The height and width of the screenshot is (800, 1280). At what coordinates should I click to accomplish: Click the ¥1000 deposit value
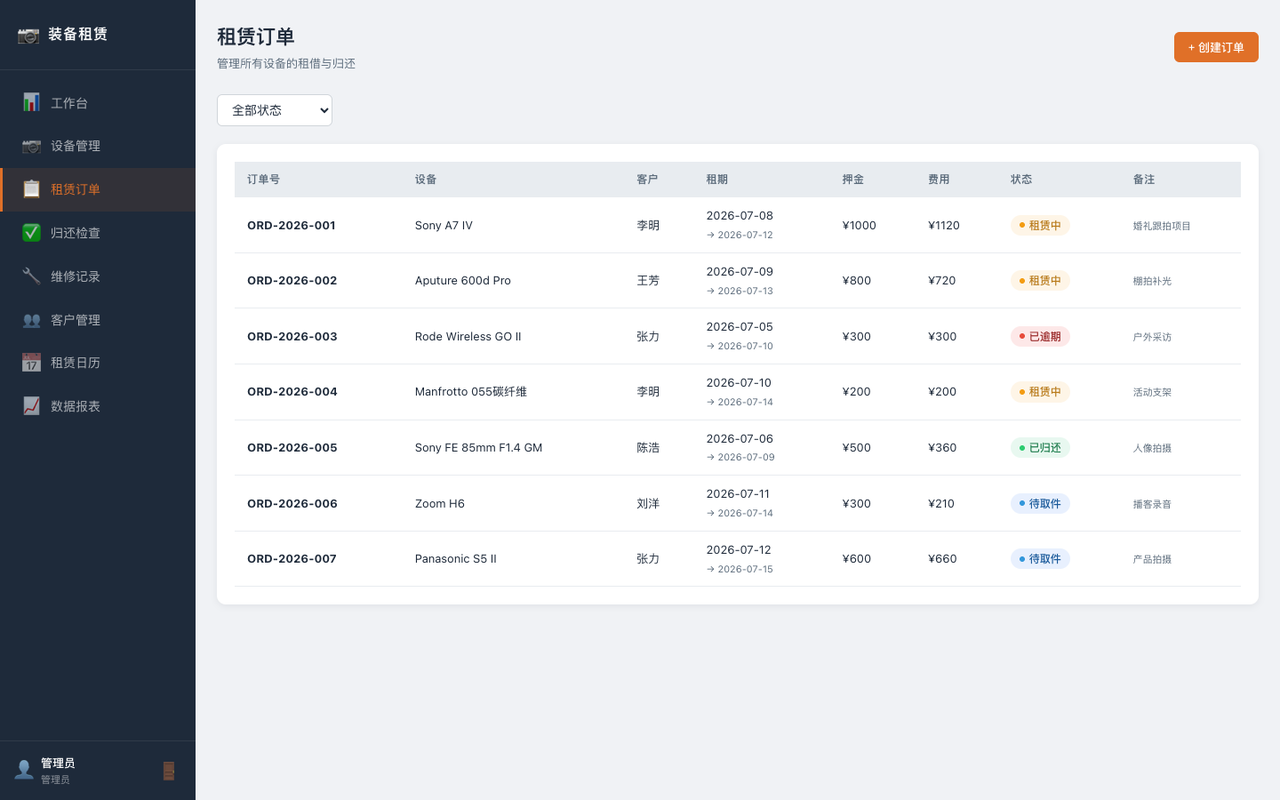click(x=859, y=225)
